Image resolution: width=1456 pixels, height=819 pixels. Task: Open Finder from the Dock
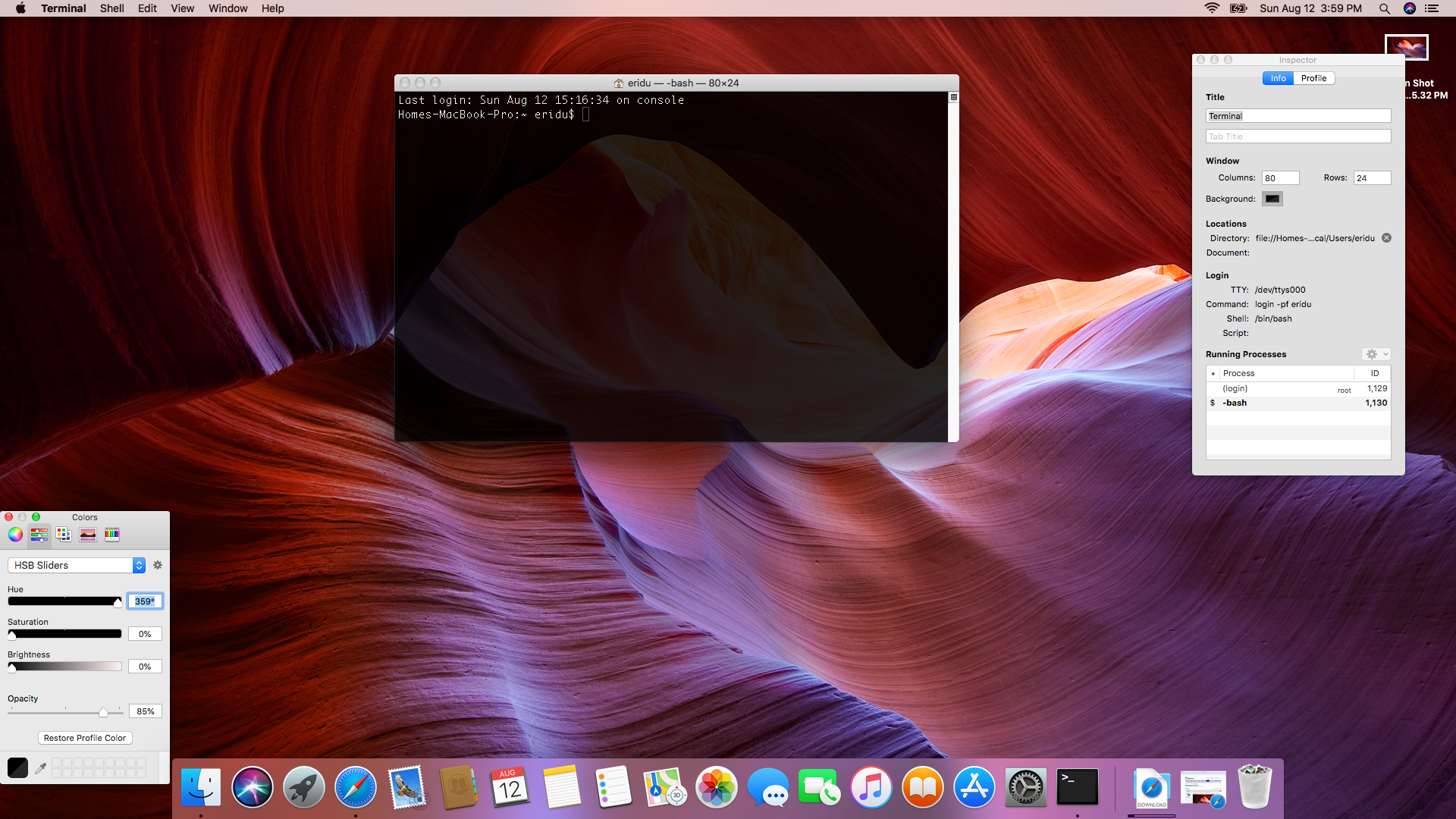tap(201, 787)
